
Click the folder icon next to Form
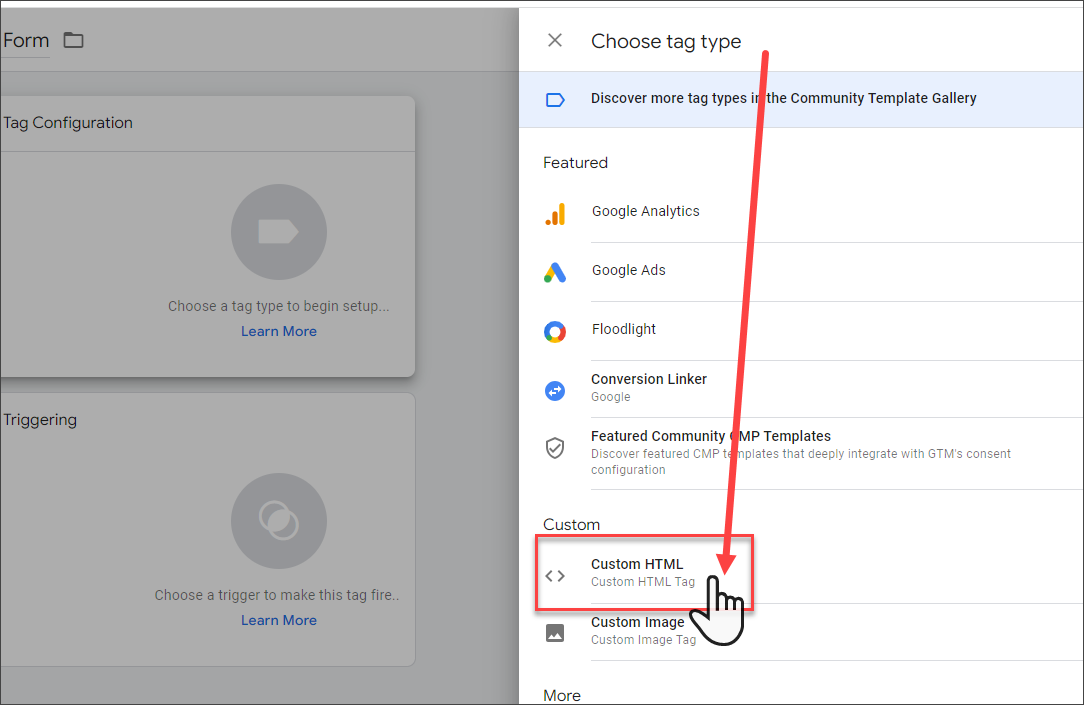pyautogui.click(x=73, y=40)
